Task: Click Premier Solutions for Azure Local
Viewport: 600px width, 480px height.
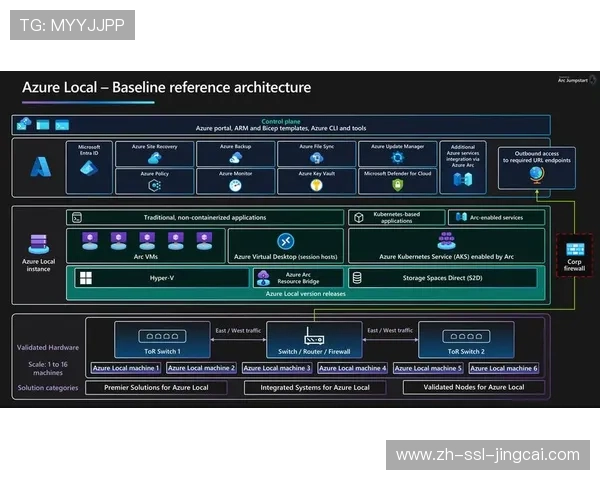Action: click(156, 387)
